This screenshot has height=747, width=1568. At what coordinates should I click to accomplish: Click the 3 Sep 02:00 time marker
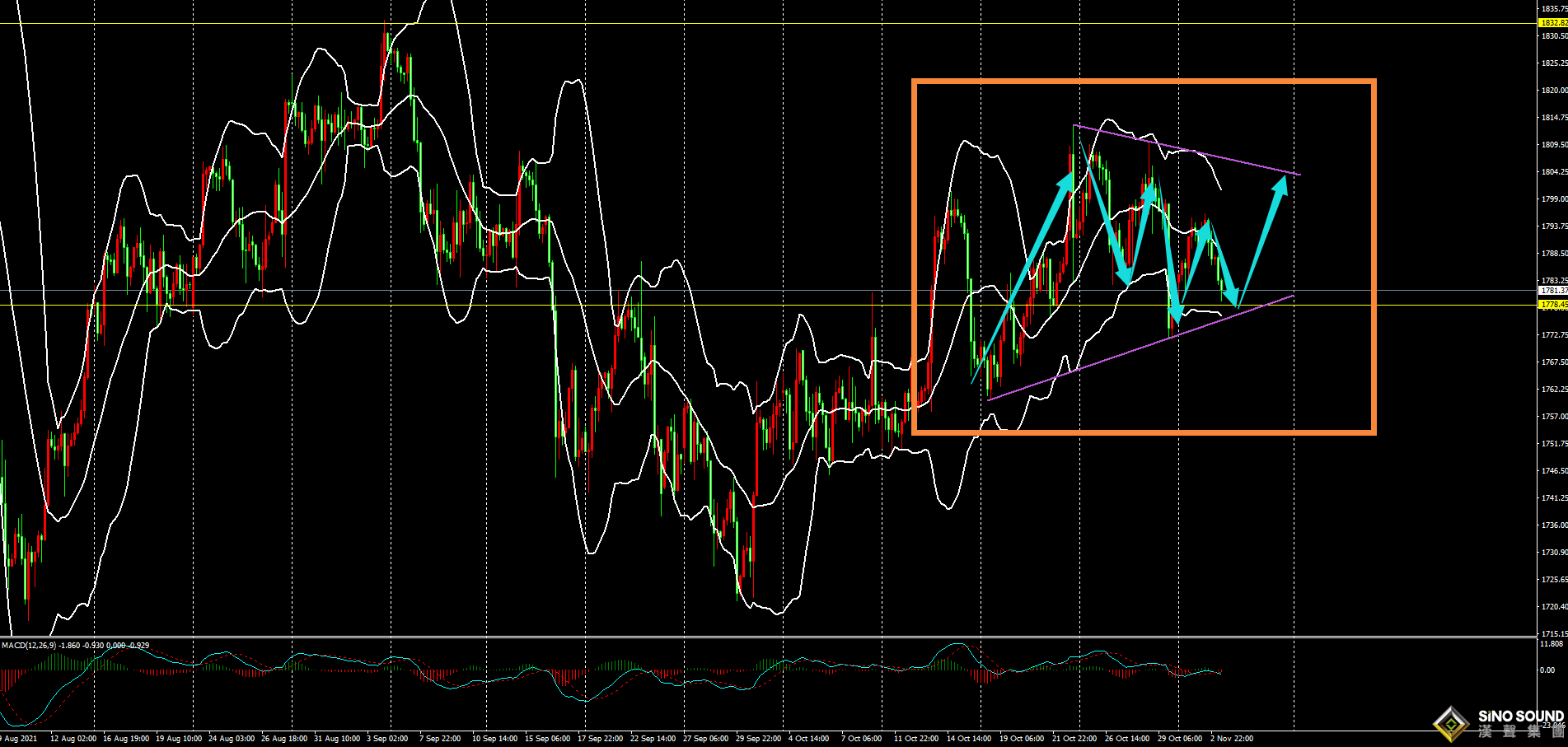point(387,739)
